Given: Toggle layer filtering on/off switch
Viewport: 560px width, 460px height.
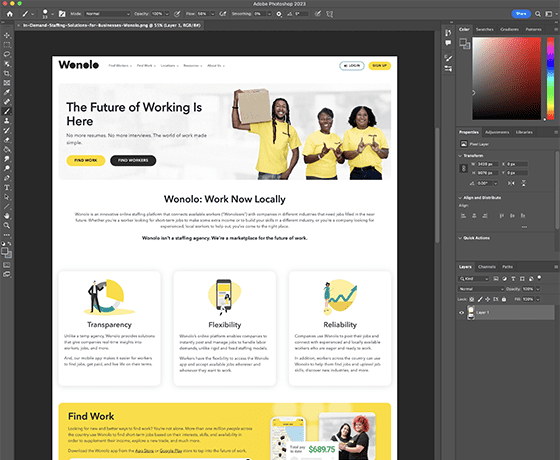Looking at the screenshot, I should 539,278.
